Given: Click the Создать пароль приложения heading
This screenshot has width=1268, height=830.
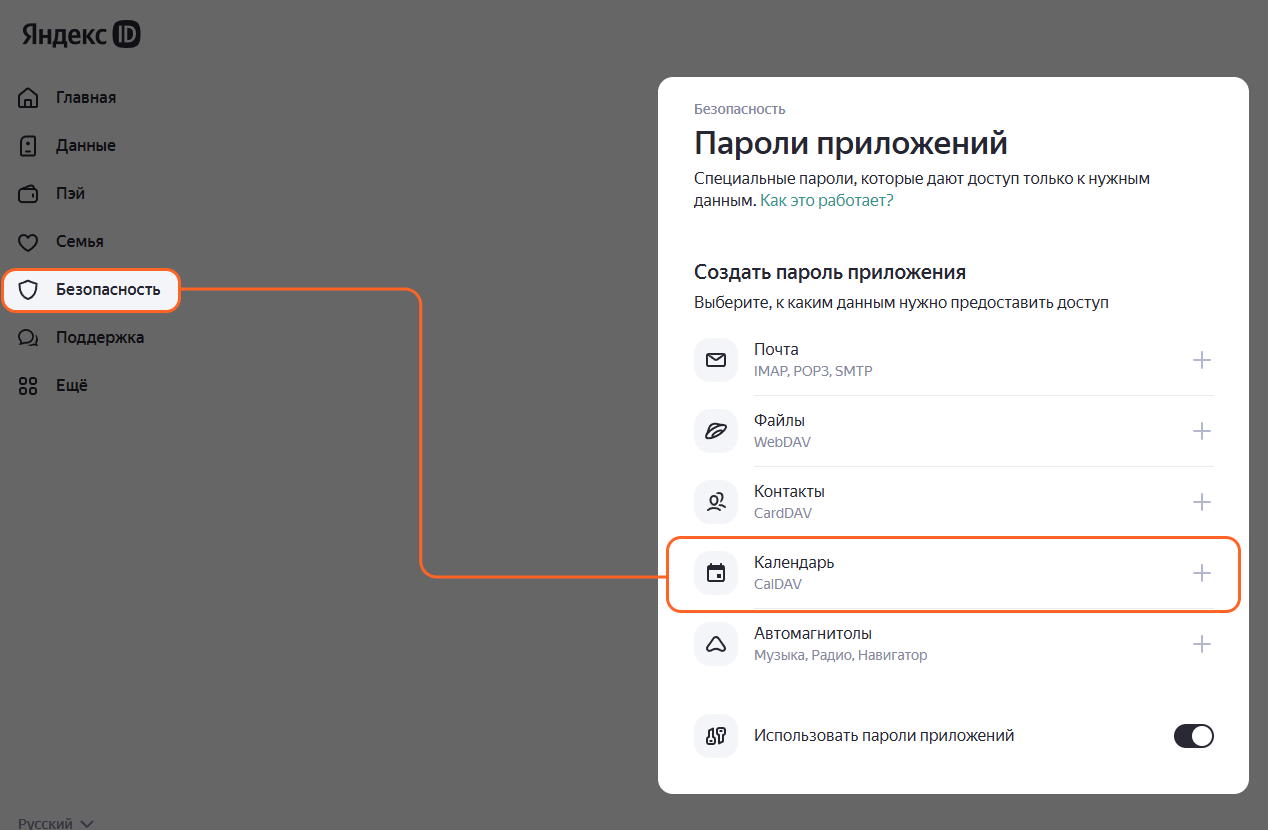Looking at the screenshot, I should point(830,272).
